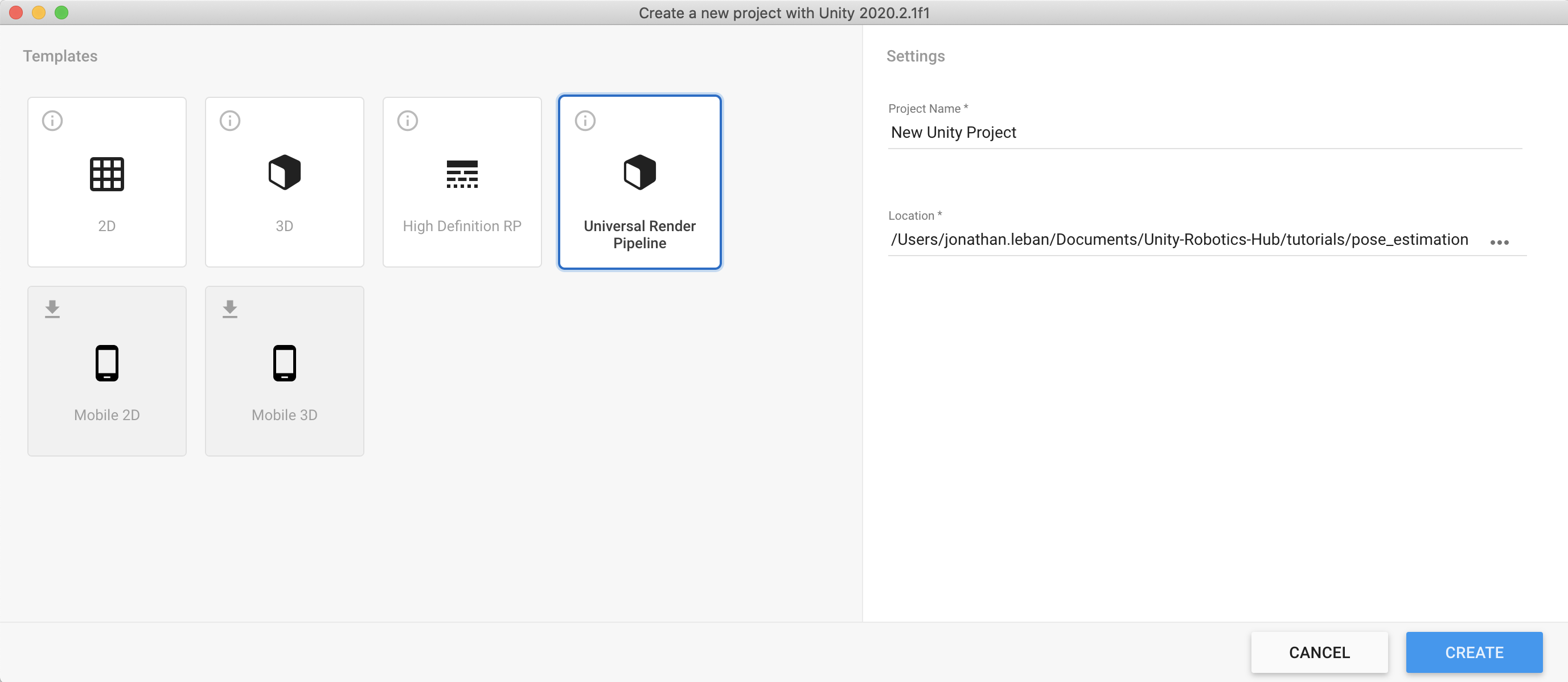Browse location with the three-dots button

pos(1499,242)
